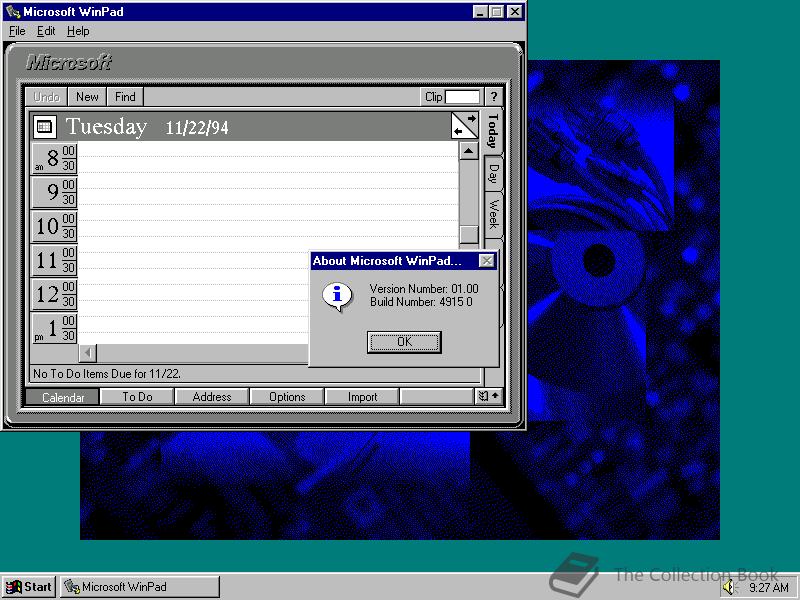Open the File menu
Image resolution: width=800 pixels, height=600 pixels.
pos(17,31)
